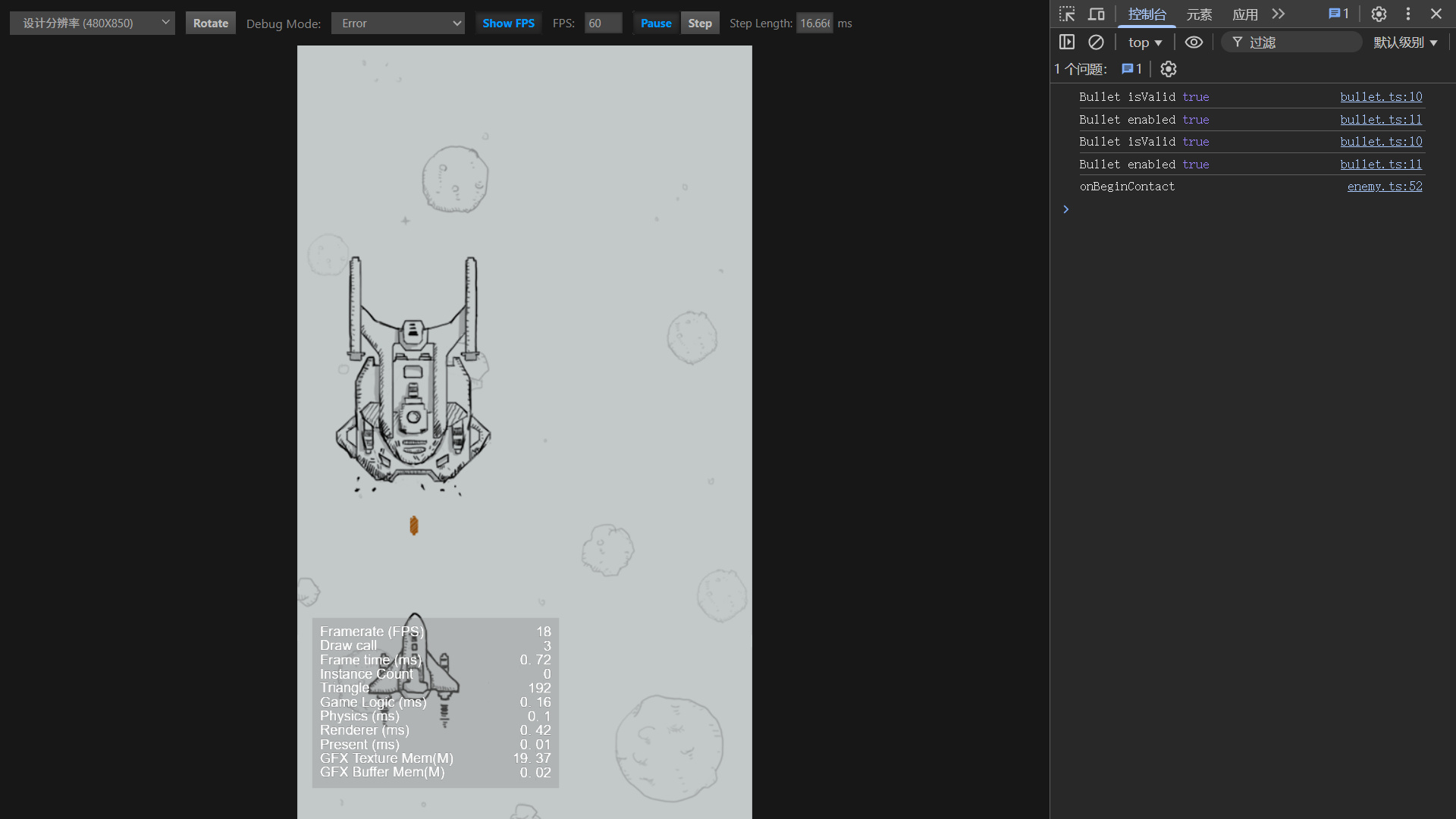The height and width of the screenshot is (819, 1456).
Task: Click the issues counter badge in toolbar
Action: tap(1339, 14)
